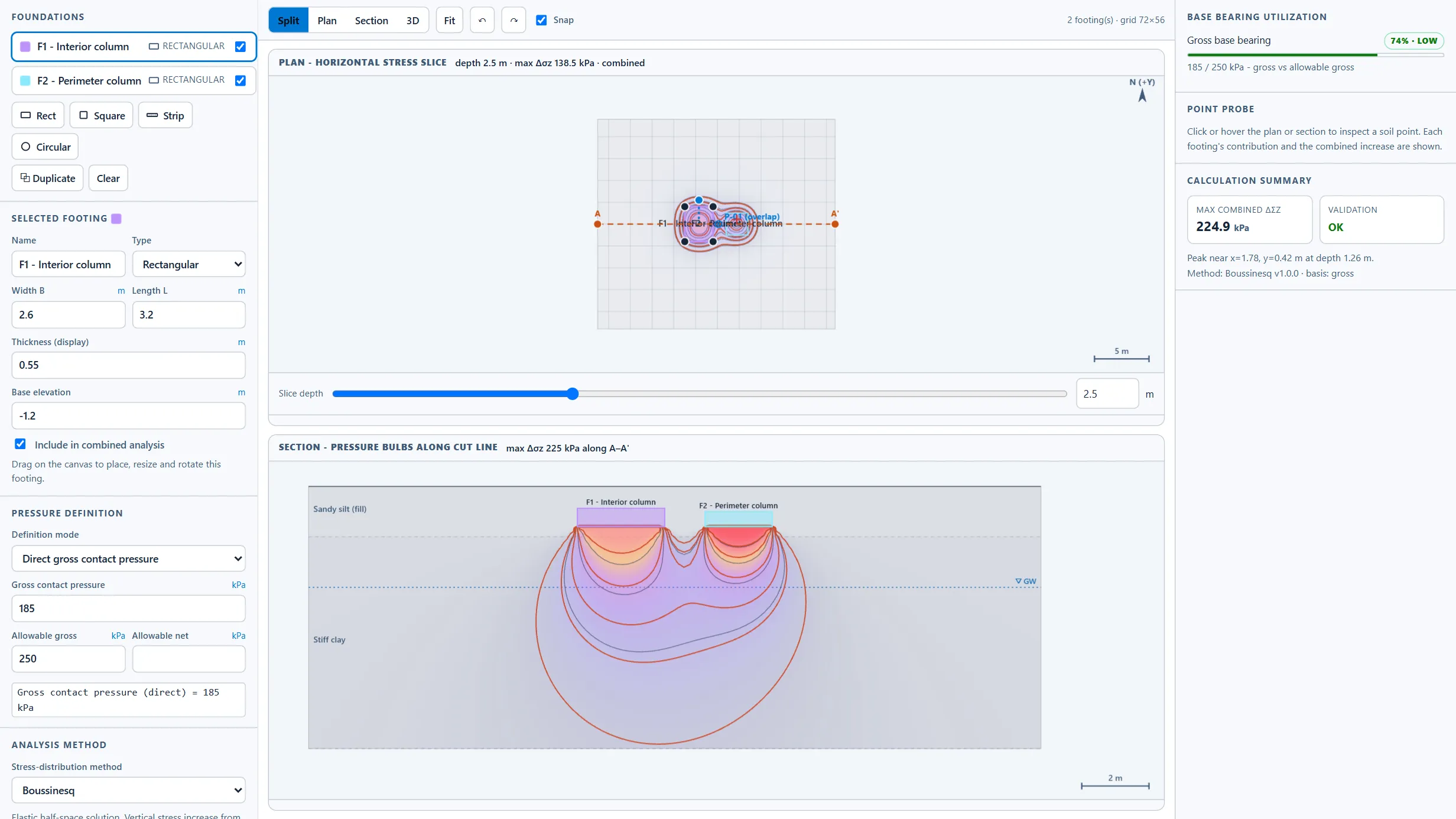Switch to Split view
The width and height of the screenshot is (1456, 819).
click(x=288, y=20)
